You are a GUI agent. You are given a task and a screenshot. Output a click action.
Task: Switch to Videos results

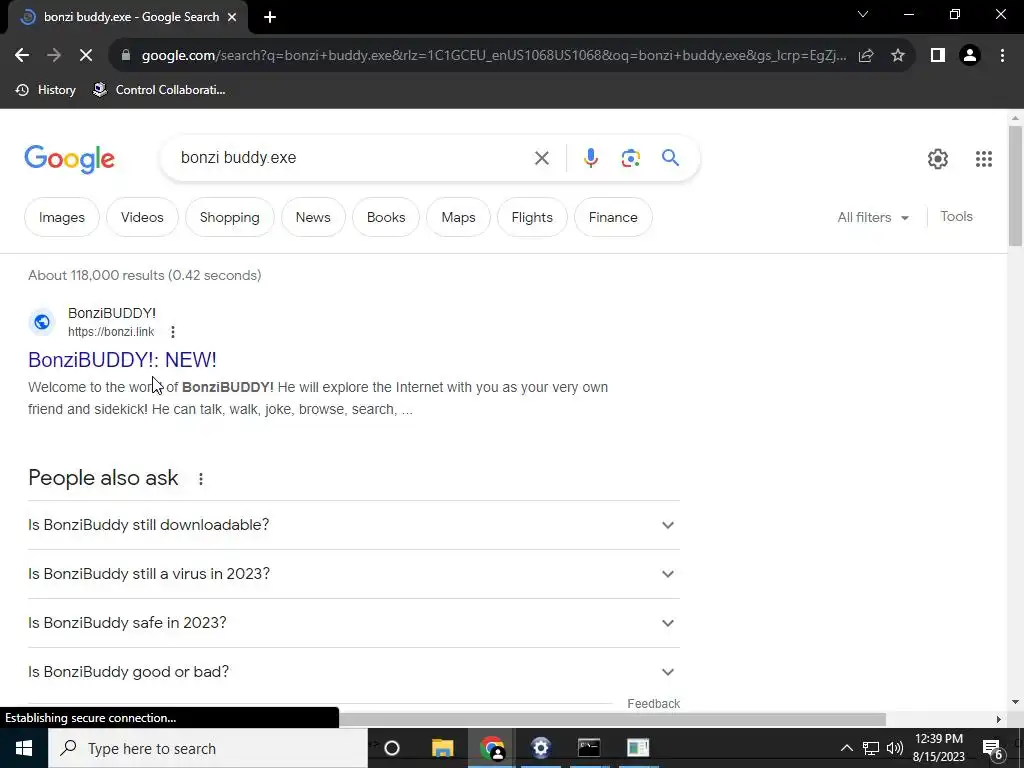tap(142, 217)
